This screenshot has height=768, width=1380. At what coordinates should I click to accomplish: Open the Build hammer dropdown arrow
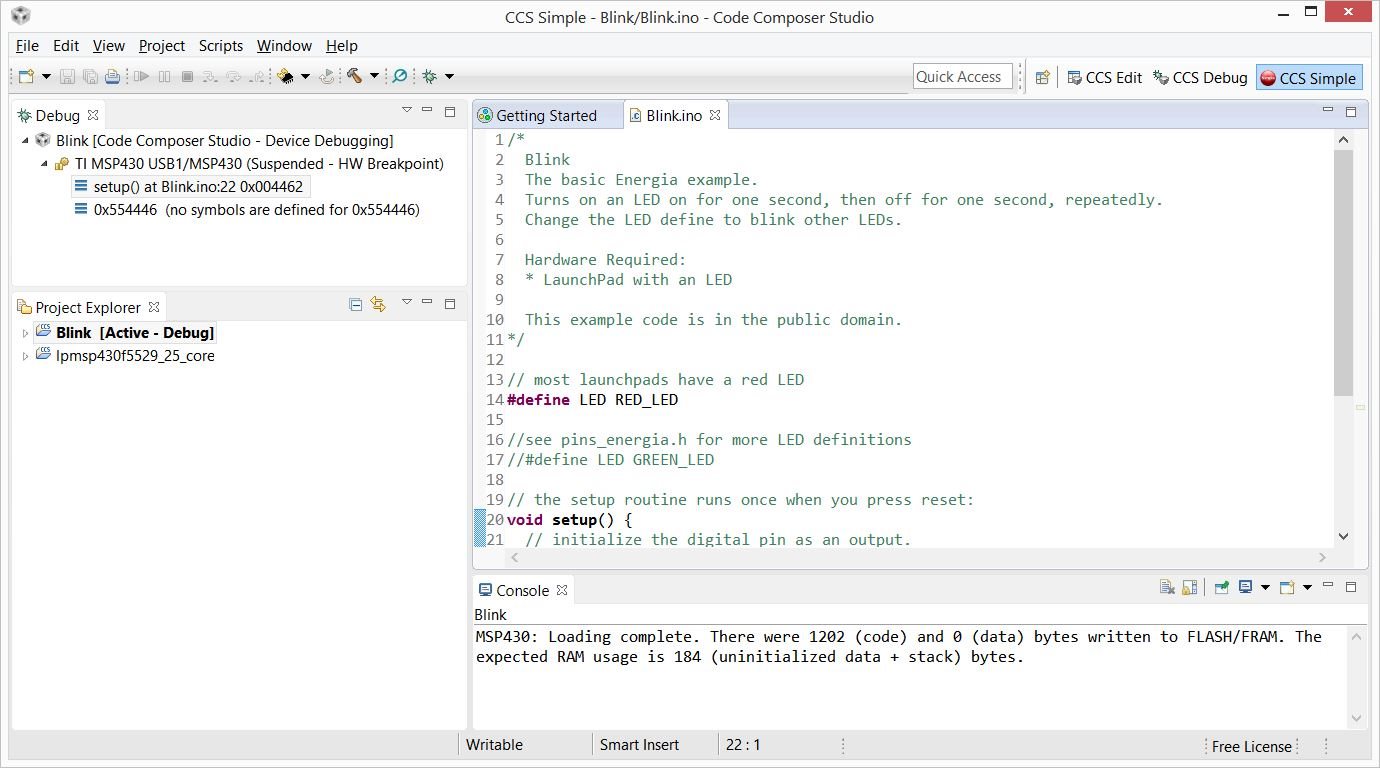tap(374, 77)
